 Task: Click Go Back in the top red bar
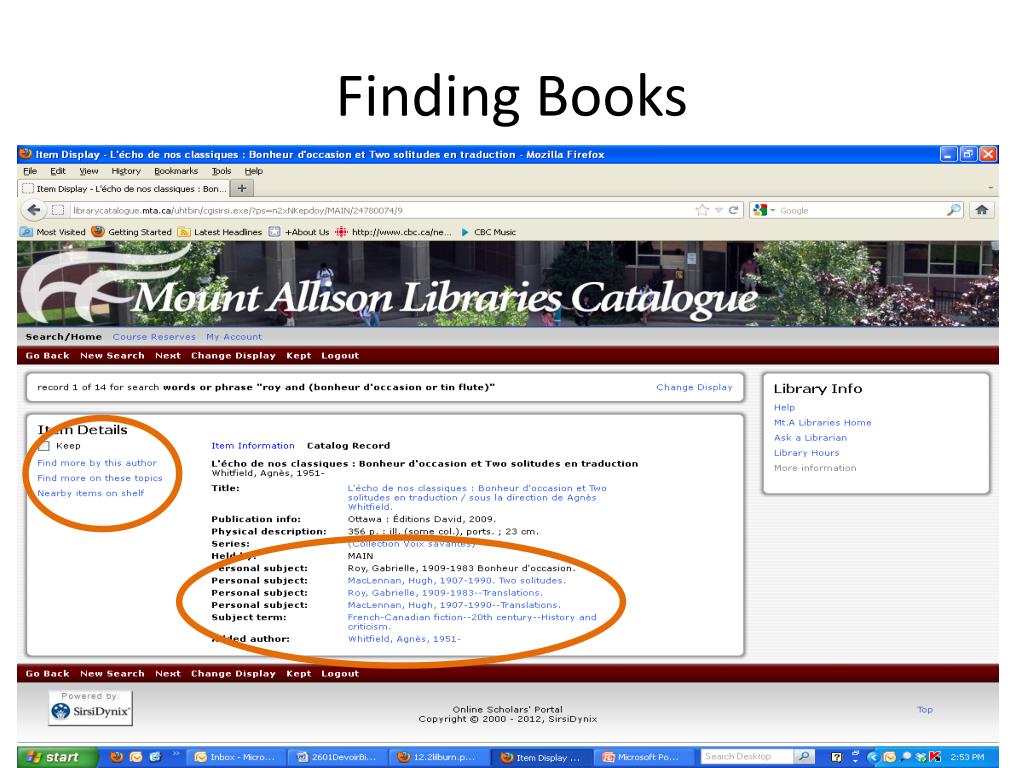click(x=47, y=356)
